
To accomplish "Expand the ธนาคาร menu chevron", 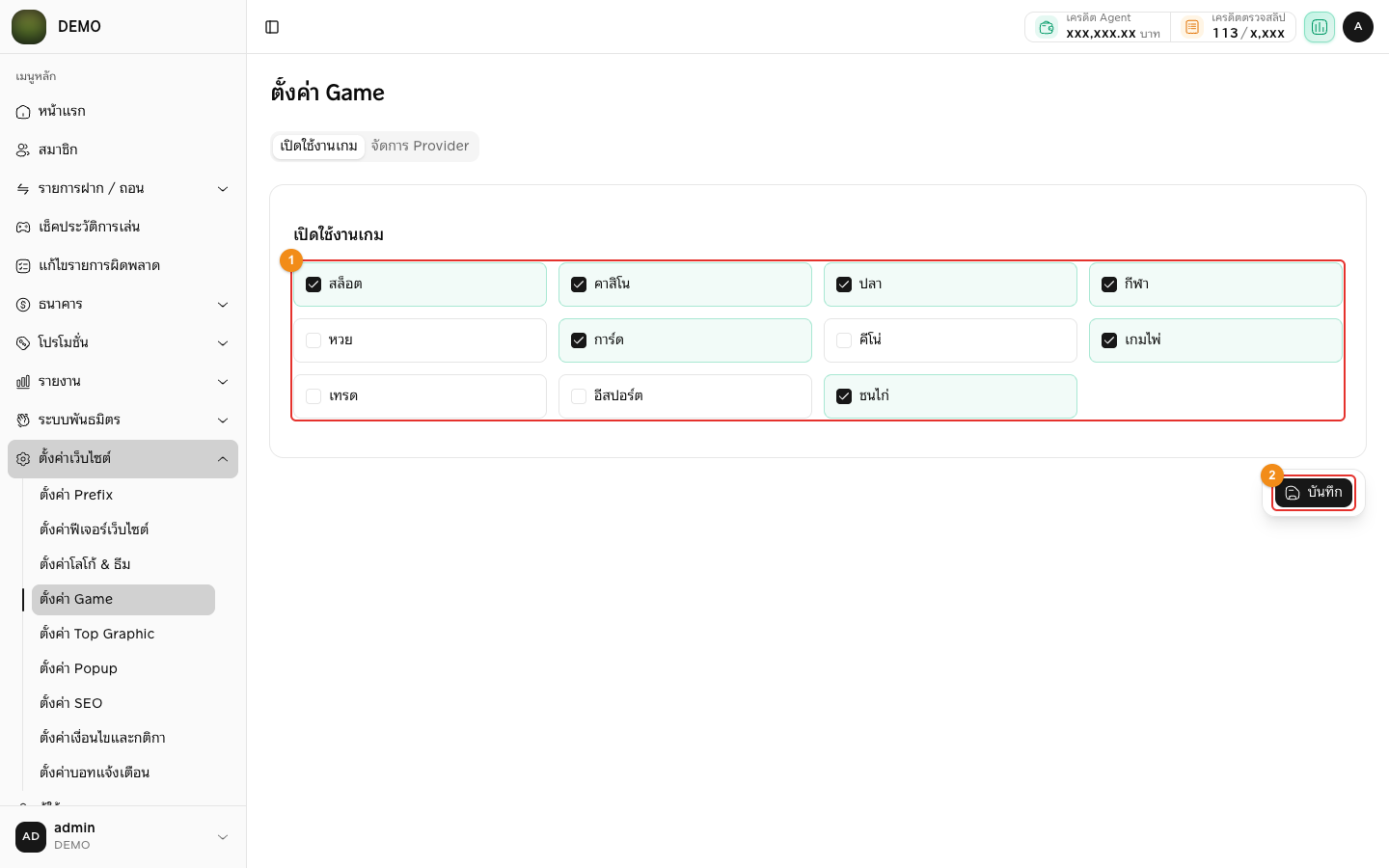I will pyautogui.click(x=223, y=305).
